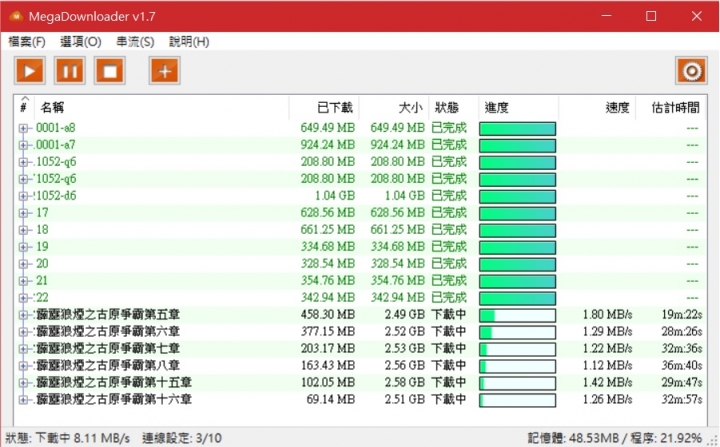Screen dimensions: 720x447
Task: Select the 霹靂狼煙之古原爭霸第七章 entry
Action: point(108,349)
